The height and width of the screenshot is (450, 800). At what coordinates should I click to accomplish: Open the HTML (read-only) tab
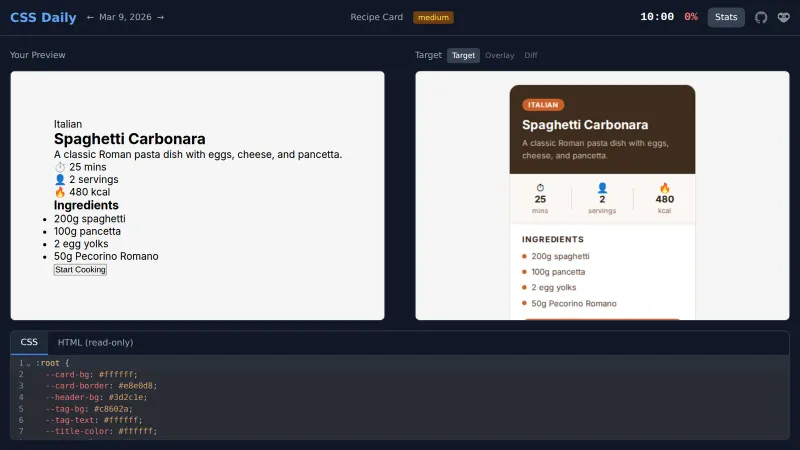coord(95,342)
